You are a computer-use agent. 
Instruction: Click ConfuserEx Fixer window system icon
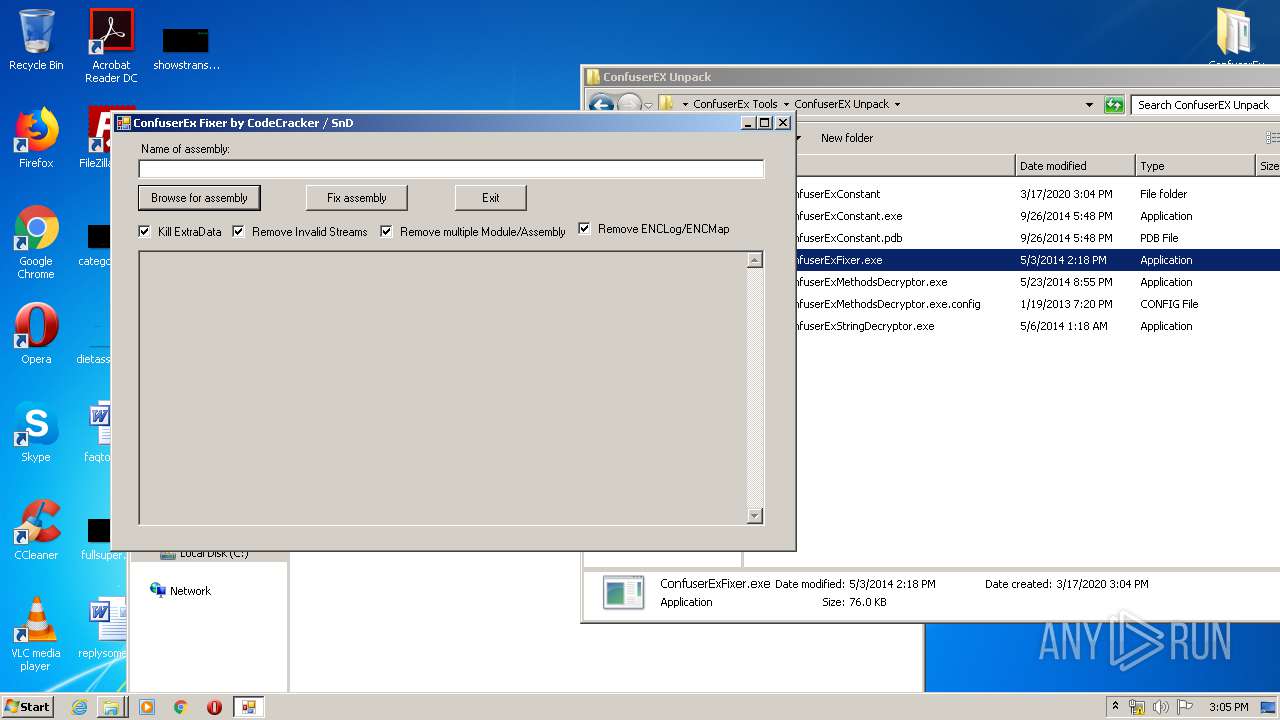[124, 123]
